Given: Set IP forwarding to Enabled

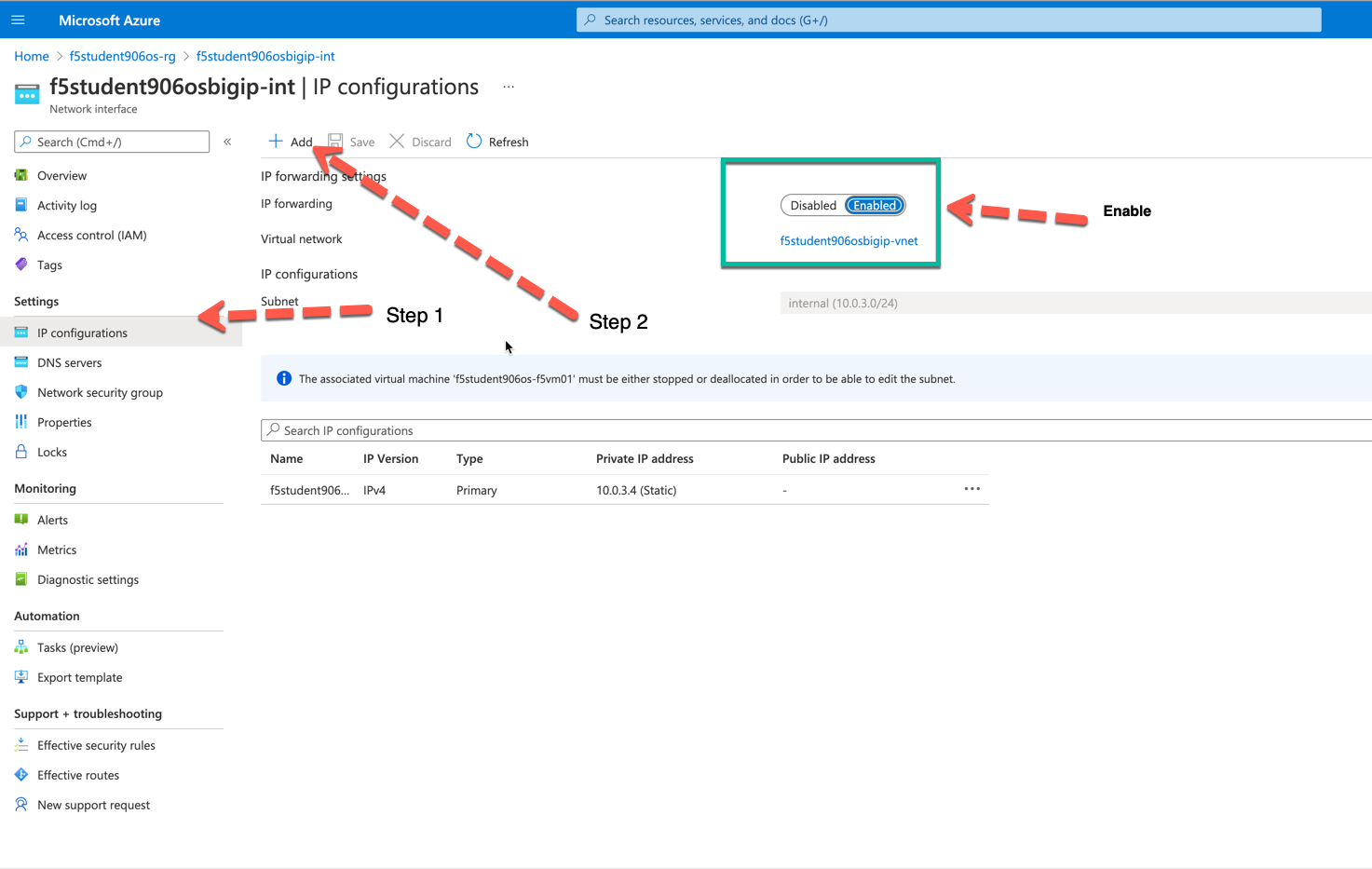Looking at the screenshot, I should tap(875, 205).
